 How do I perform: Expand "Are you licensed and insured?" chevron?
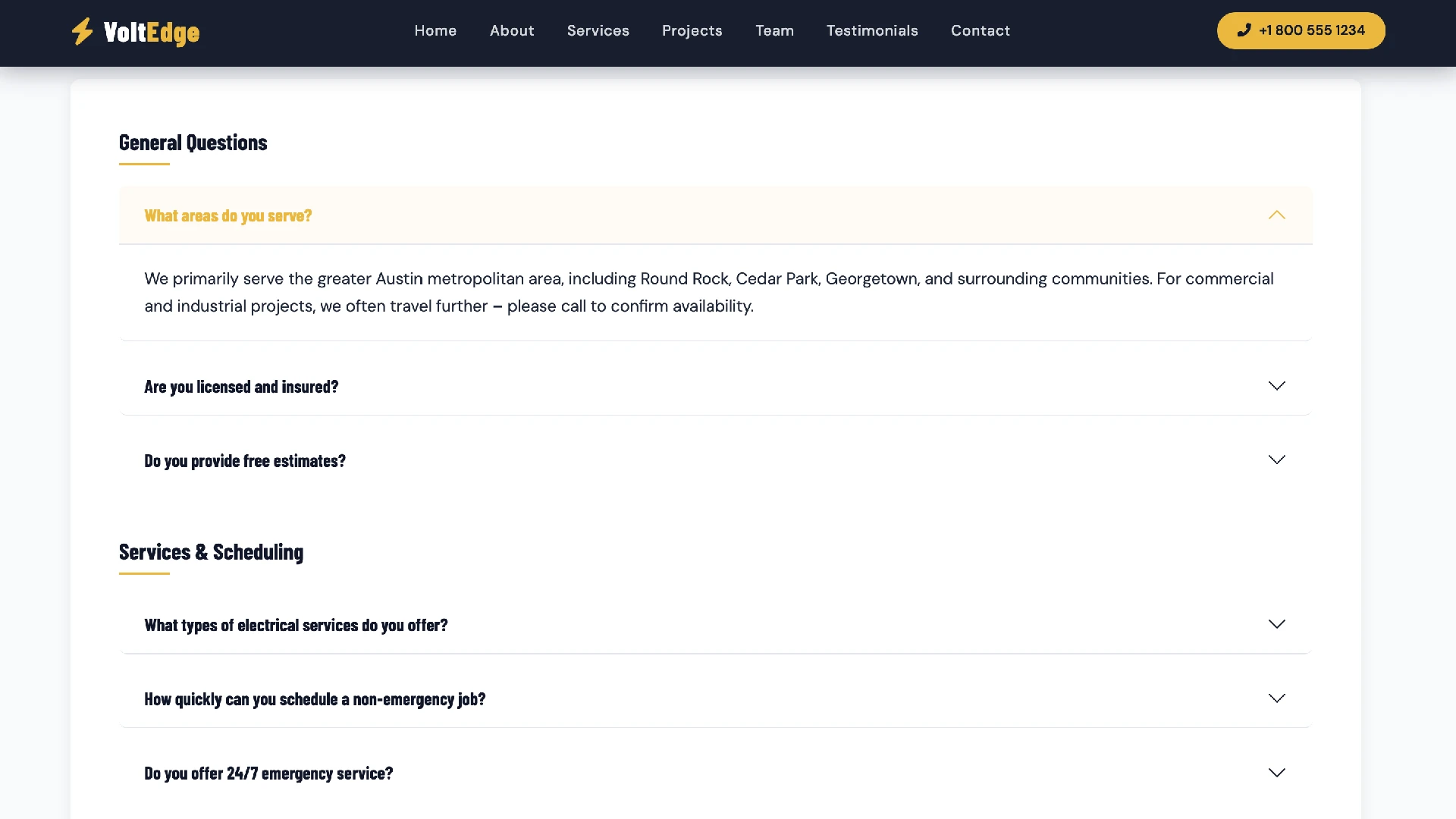tap(1276, 386)
